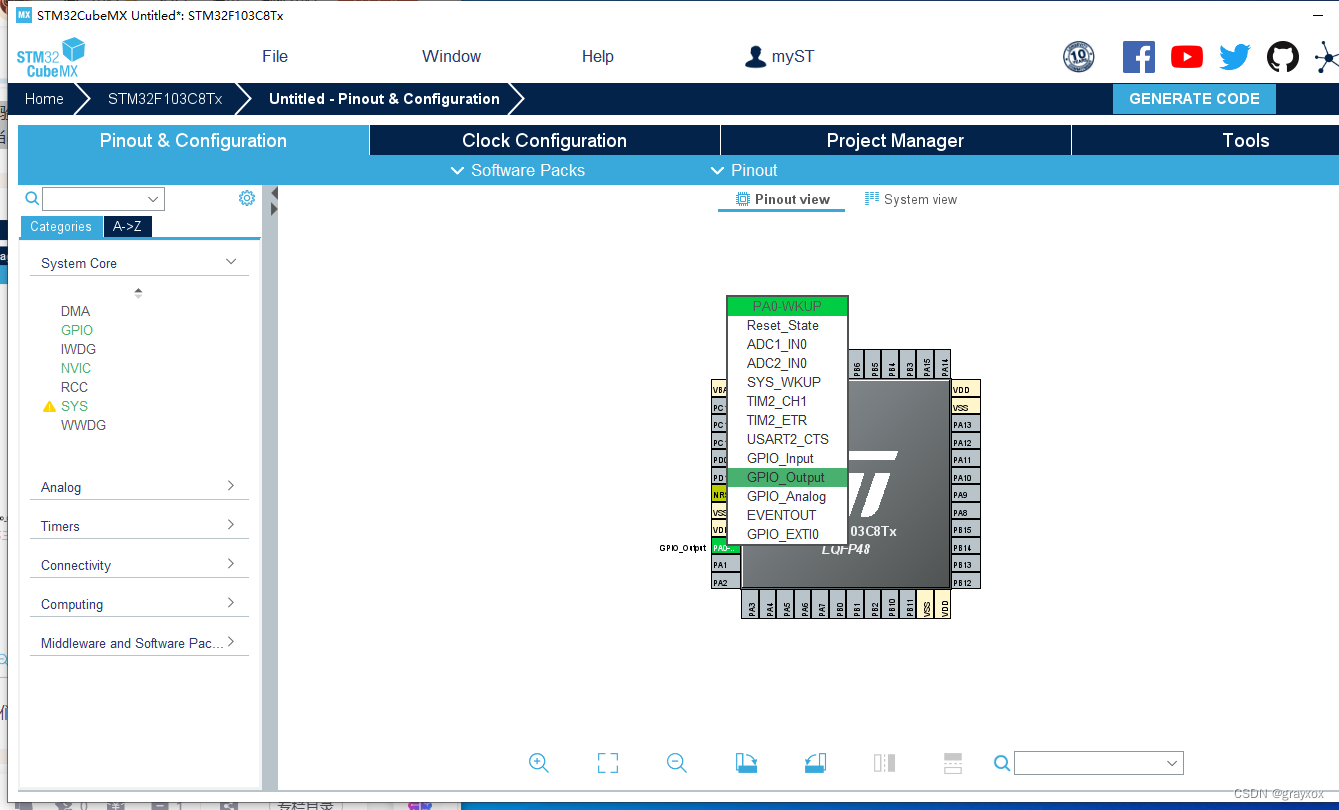
Task: Fit the chip to the view (best fit icon)
Action: point(608,763)
